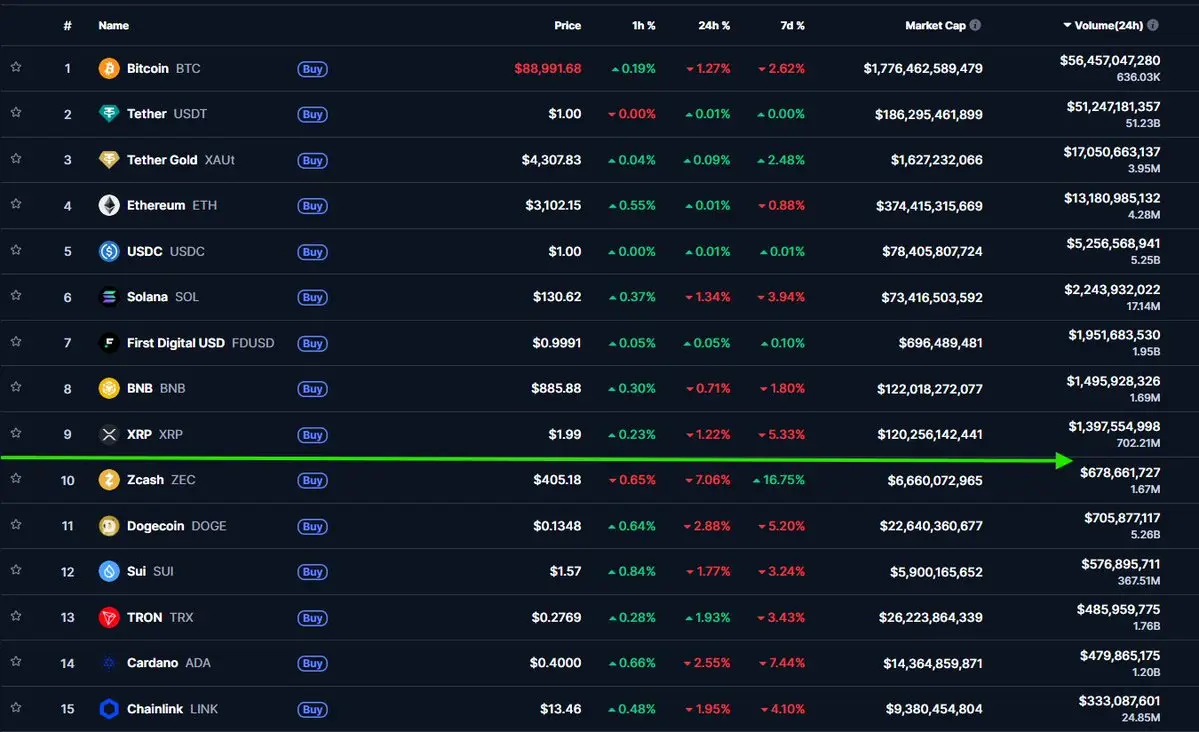The height and width of the screenshot is (732, 1199).
Task: Click the Sui logo icon
Action: (x=109, y=571)
